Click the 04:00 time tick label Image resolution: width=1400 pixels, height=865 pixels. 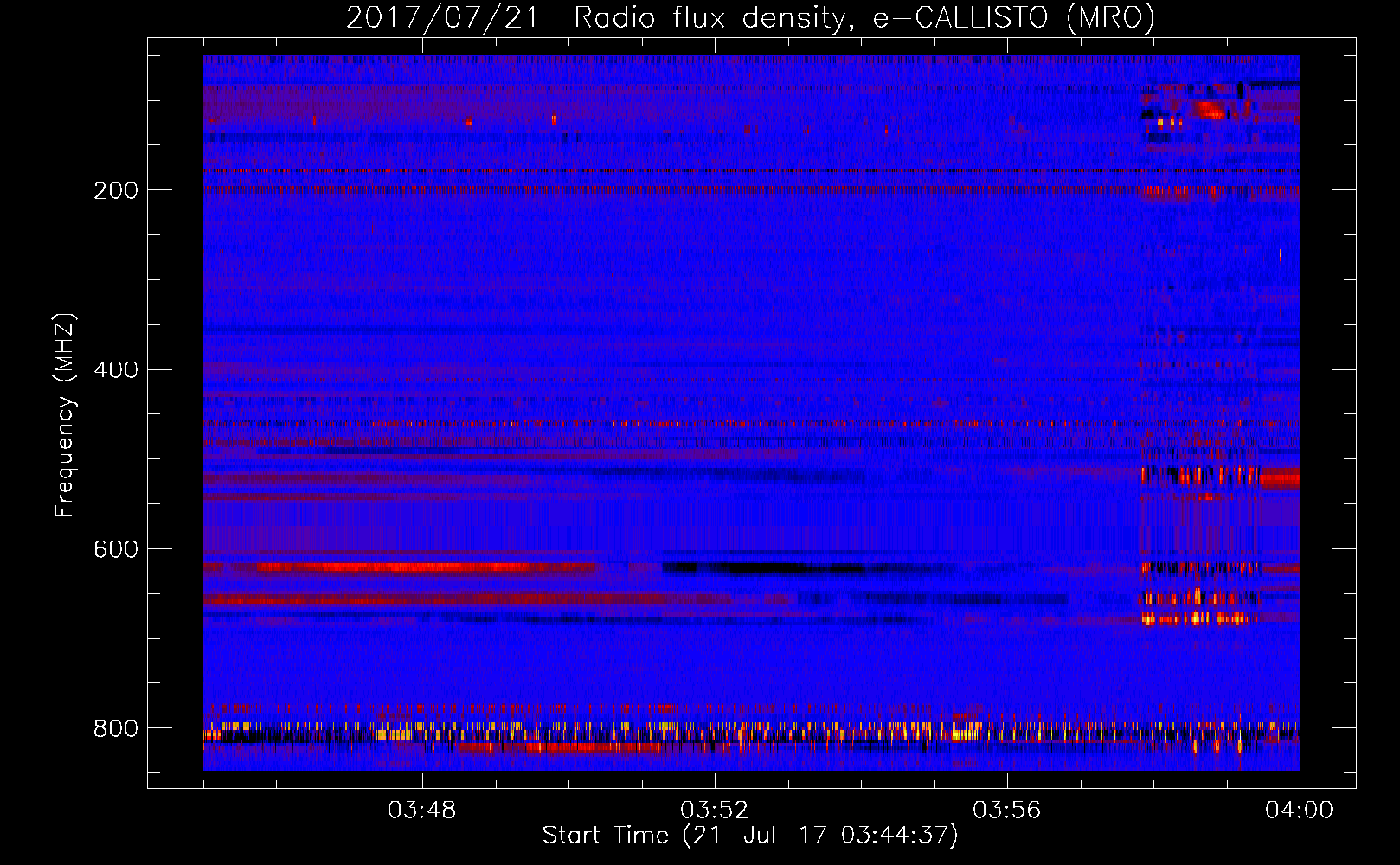click(x=1299, y=811)
